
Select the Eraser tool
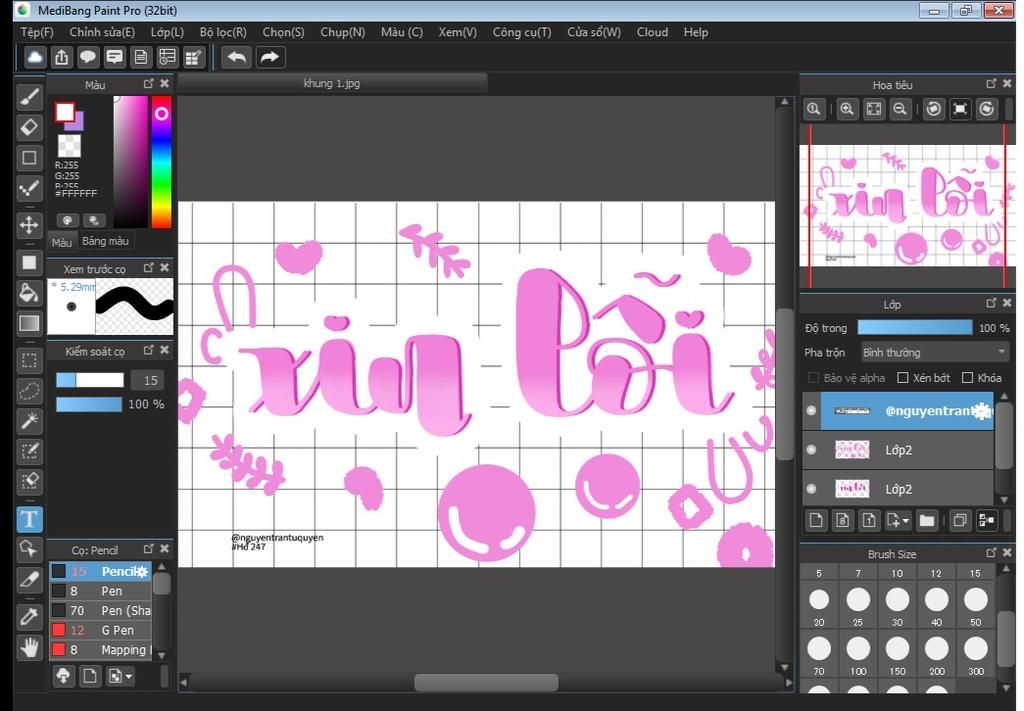tap(29, 127)
